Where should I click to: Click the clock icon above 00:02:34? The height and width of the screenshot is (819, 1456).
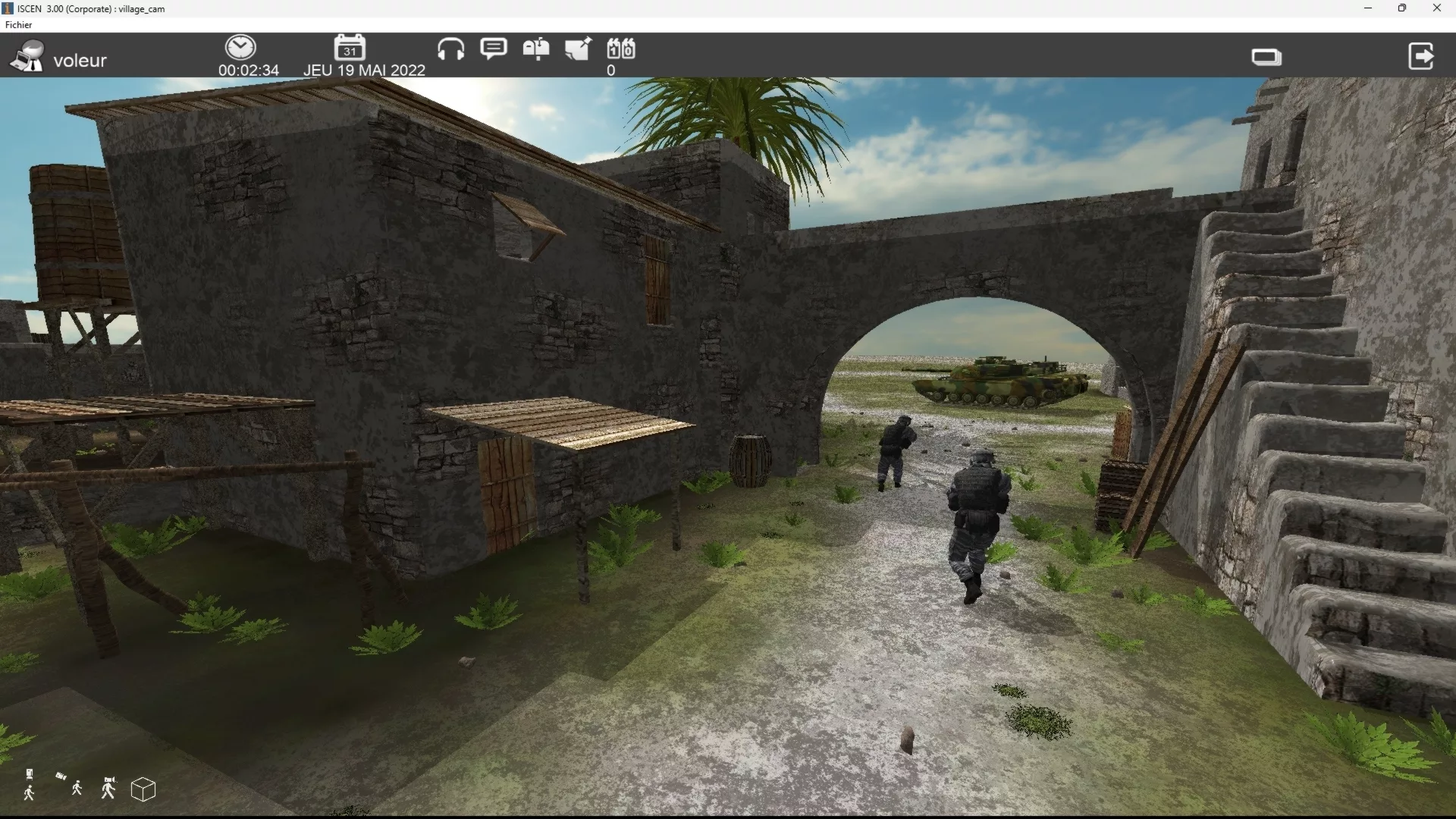click(240, 47)
